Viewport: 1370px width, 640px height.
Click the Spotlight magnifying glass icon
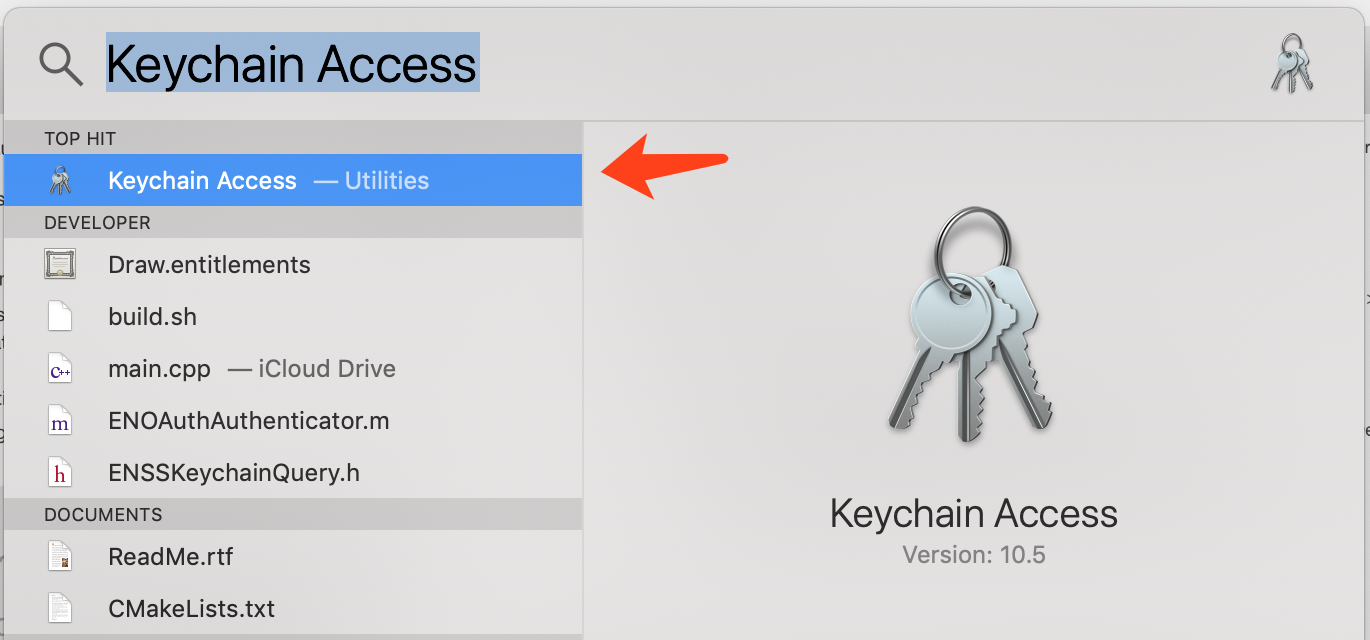[60, 64]
